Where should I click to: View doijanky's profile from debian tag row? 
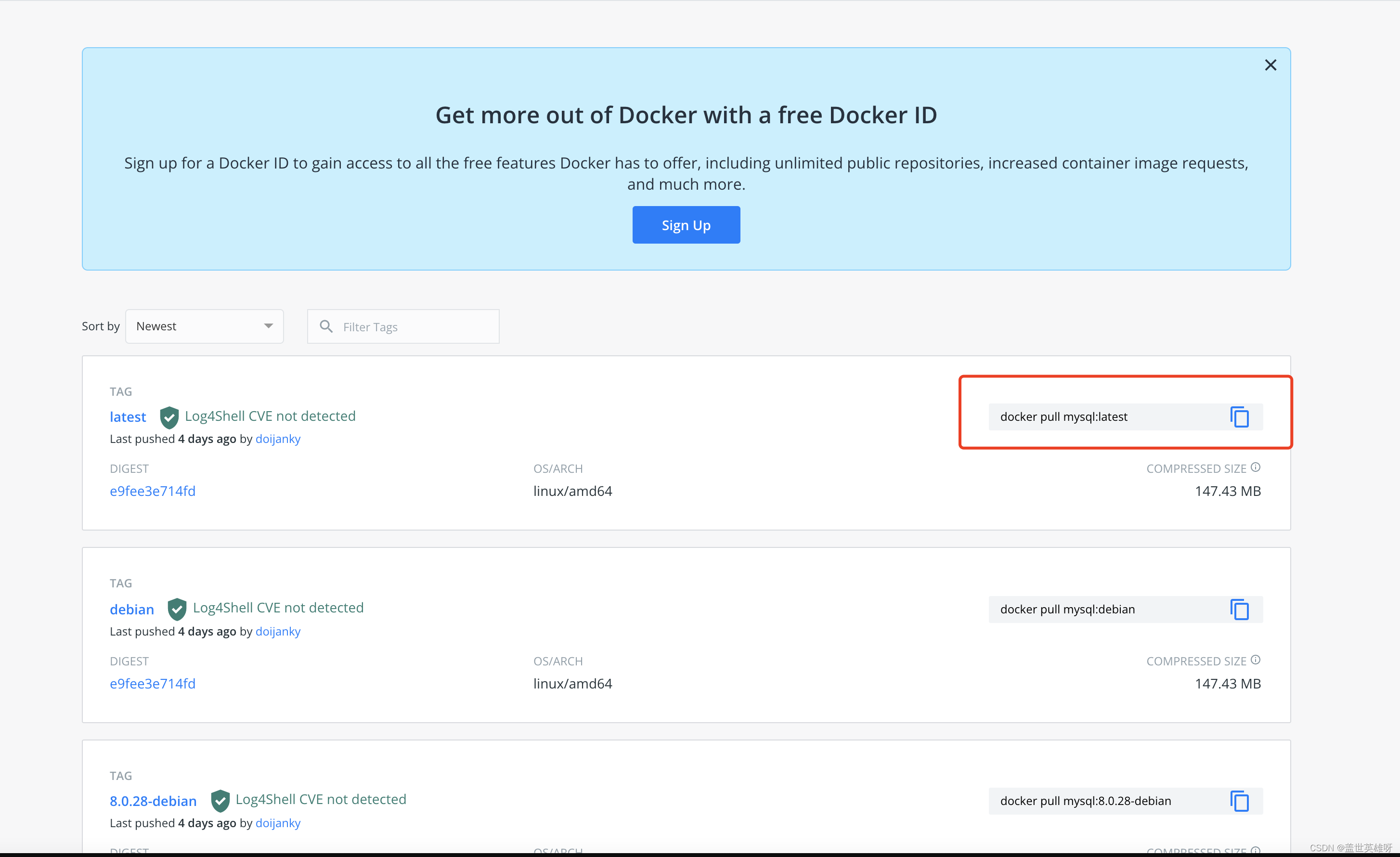pos(278,631)
